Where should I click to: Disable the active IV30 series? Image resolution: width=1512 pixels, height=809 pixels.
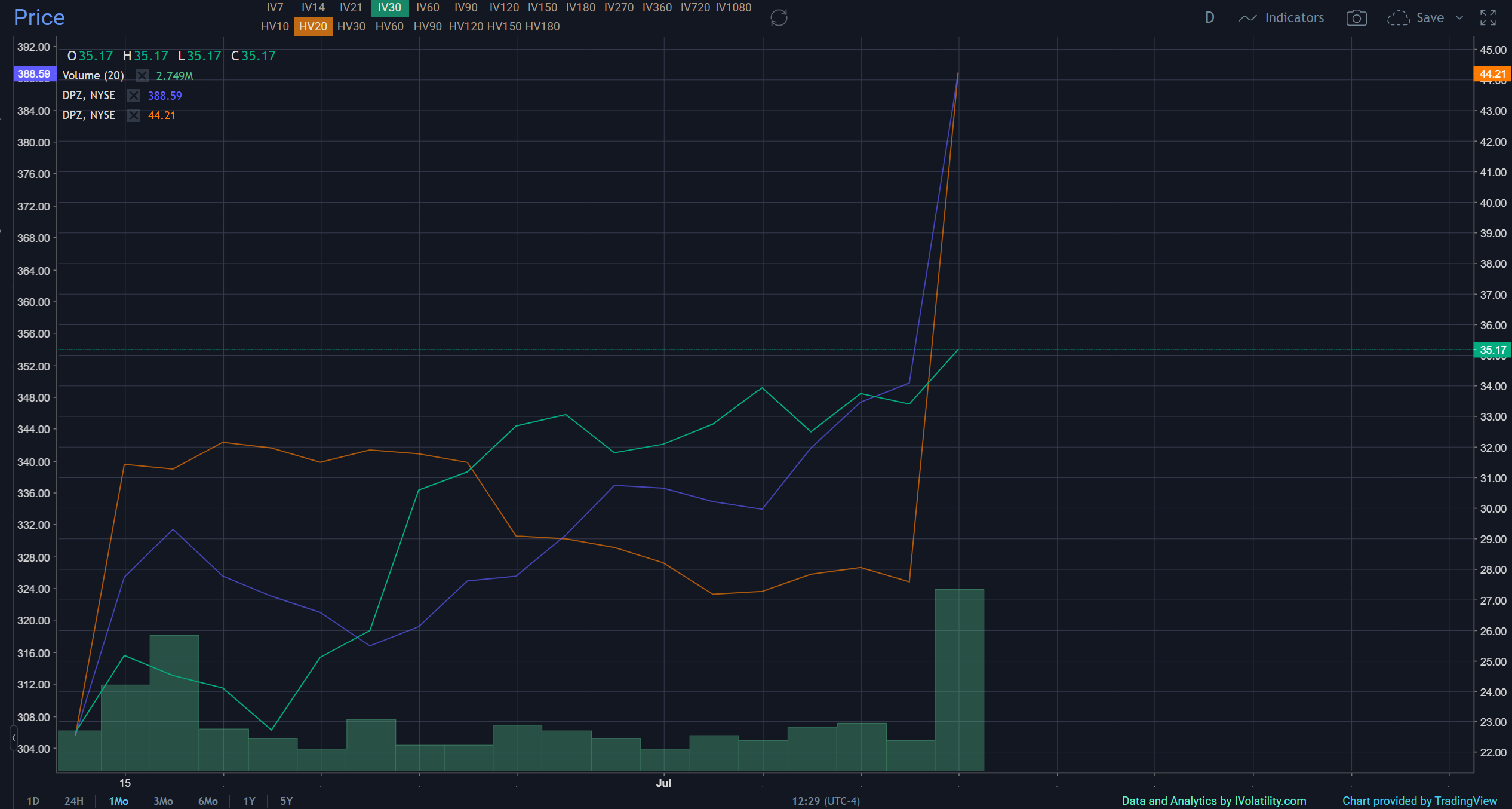coord(389,8)
